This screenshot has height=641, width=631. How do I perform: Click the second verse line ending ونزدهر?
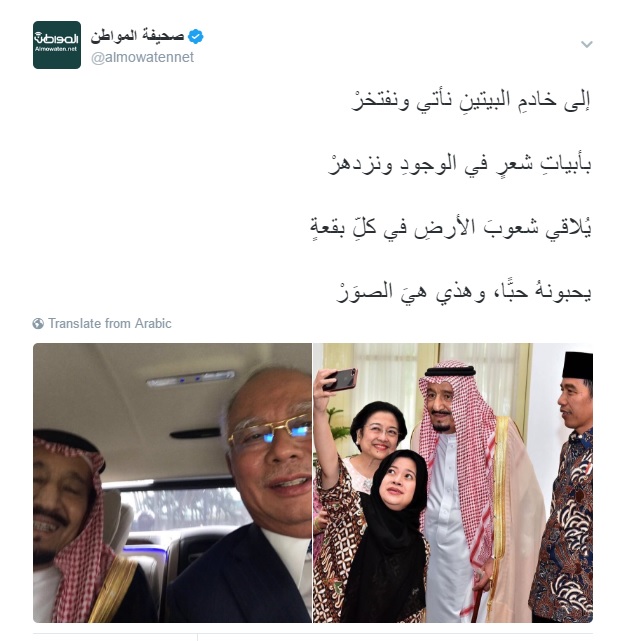click(459, 164)
